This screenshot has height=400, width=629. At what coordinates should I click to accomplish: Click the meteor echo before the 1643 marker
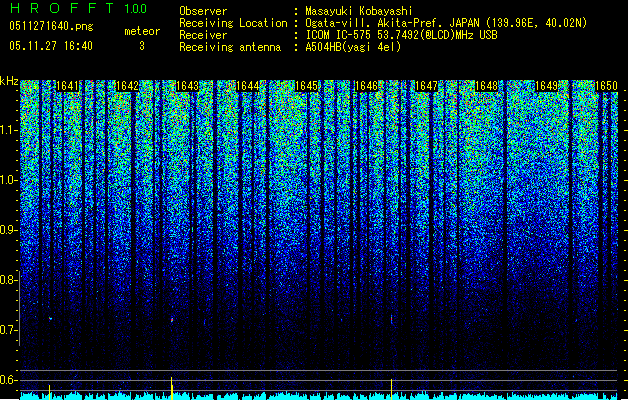[x=172, y=320]
